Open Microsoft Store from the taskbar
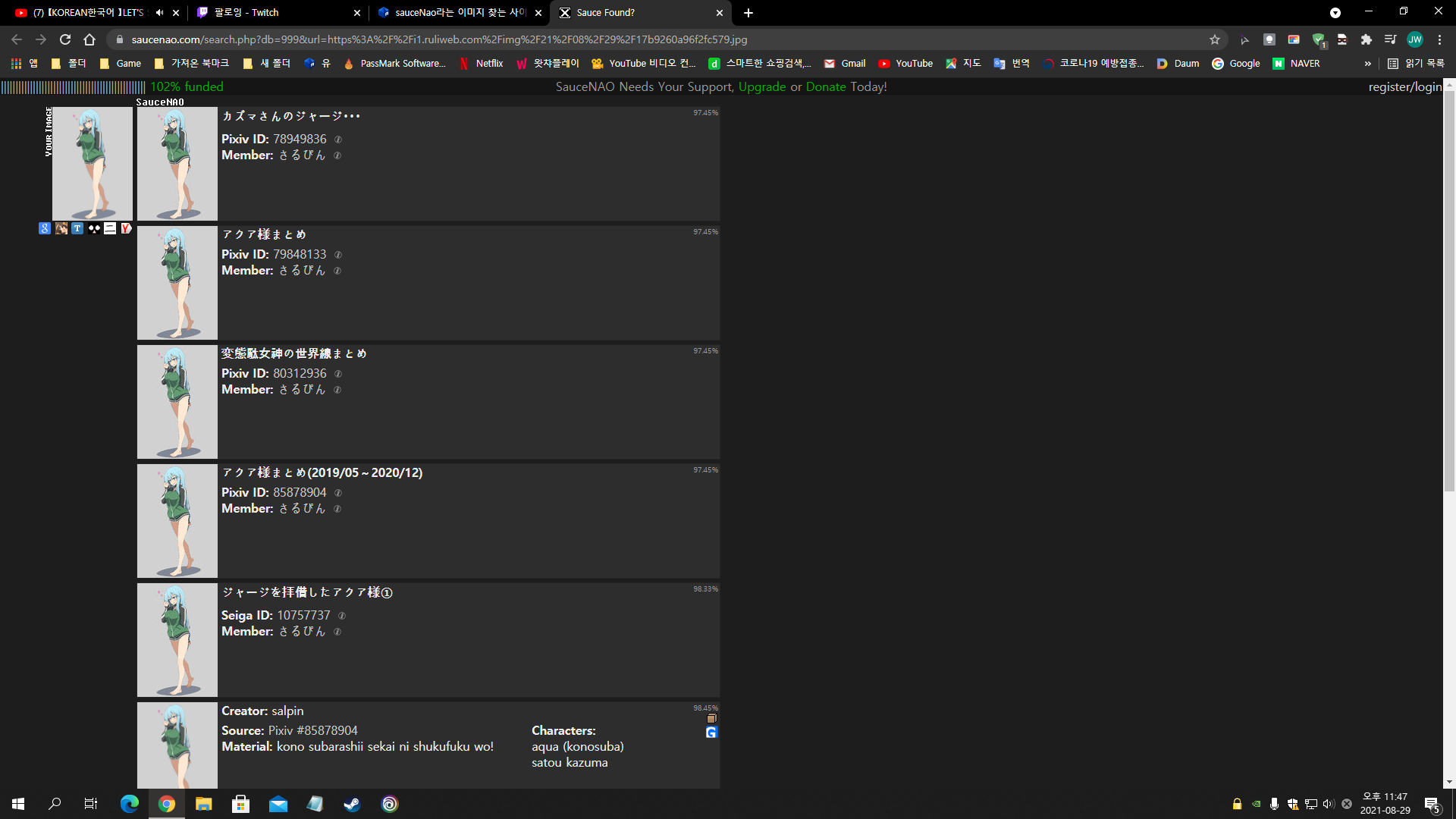Viewport: 1456px width, 819px height. [240, 804]
